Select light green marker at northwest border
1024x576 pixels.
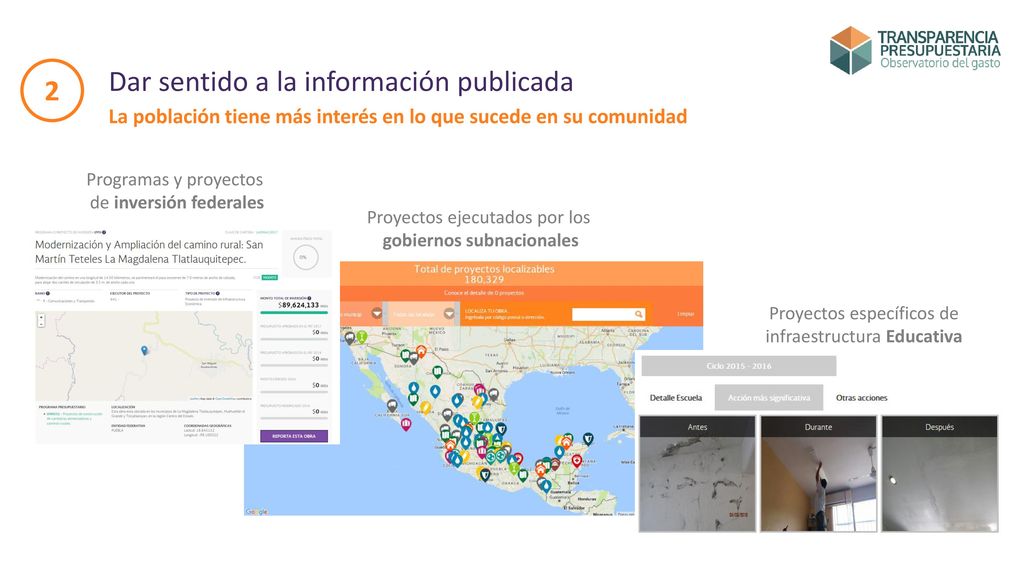click(362, 336)
